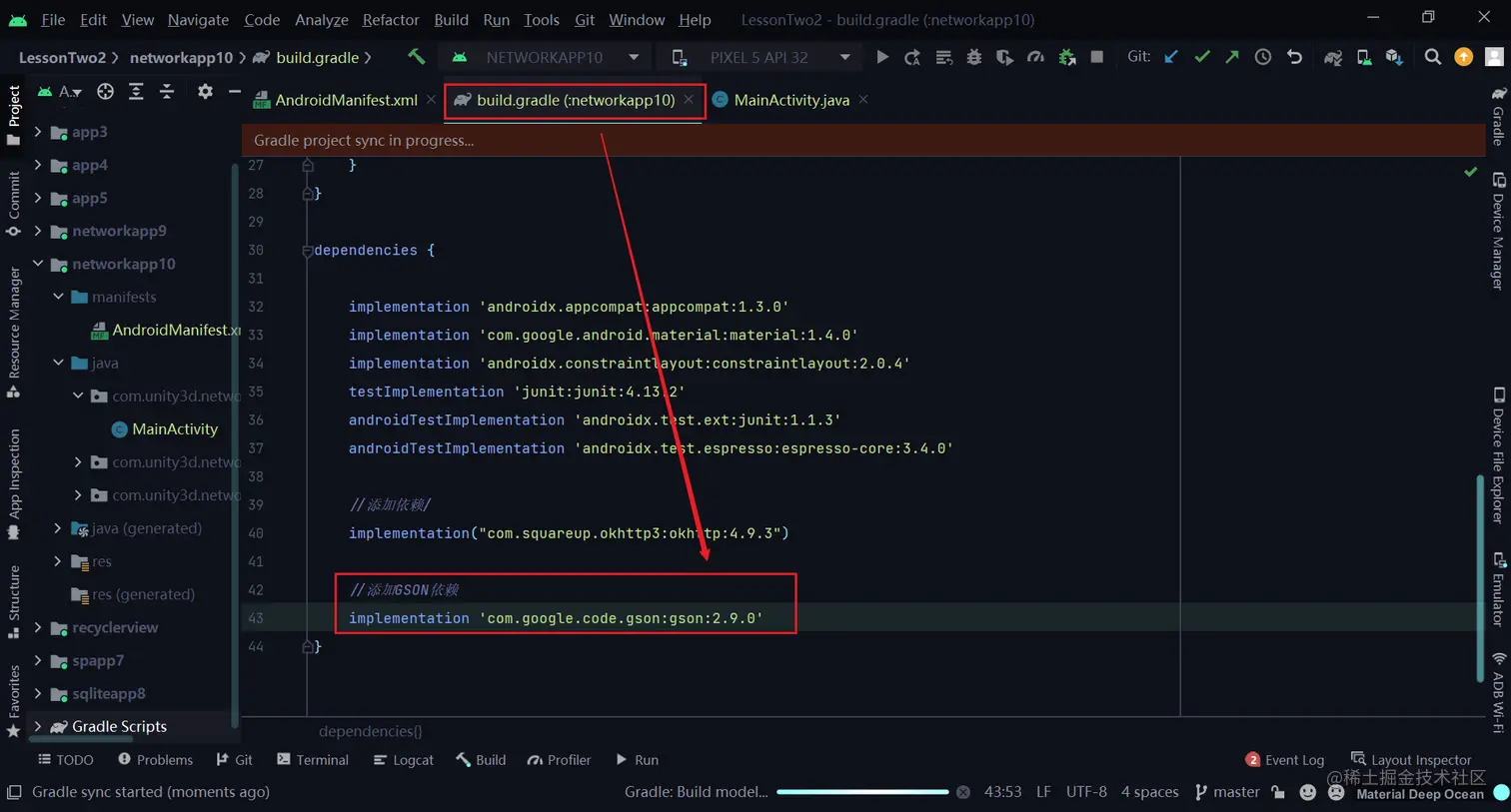Viewport: 1511px width, 812px height.
Task: Expand the app3 module
Action: pyautogui.click(x=38, y=132)
